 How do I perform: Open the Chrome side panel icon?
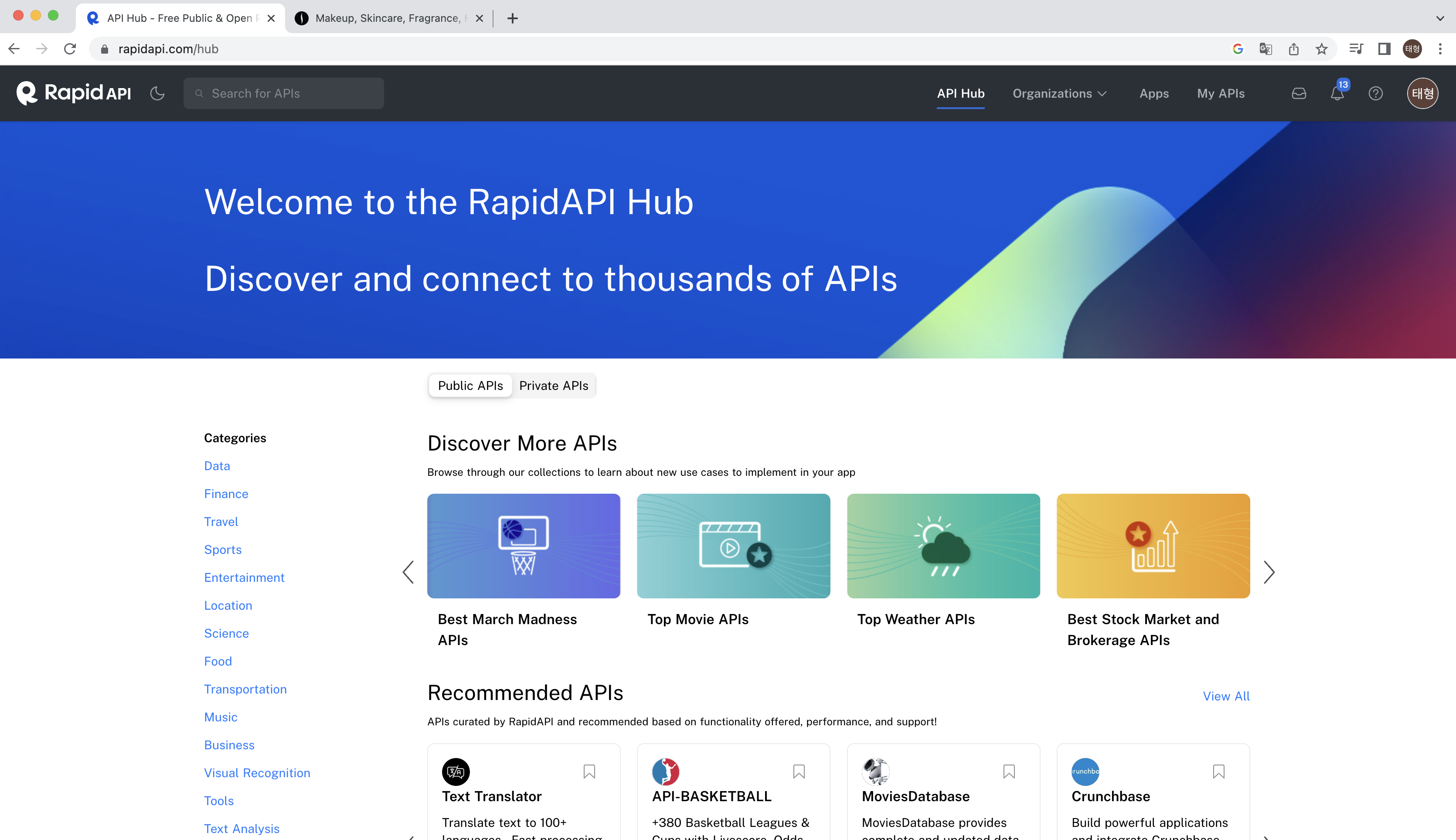(x=1384, y=49)
